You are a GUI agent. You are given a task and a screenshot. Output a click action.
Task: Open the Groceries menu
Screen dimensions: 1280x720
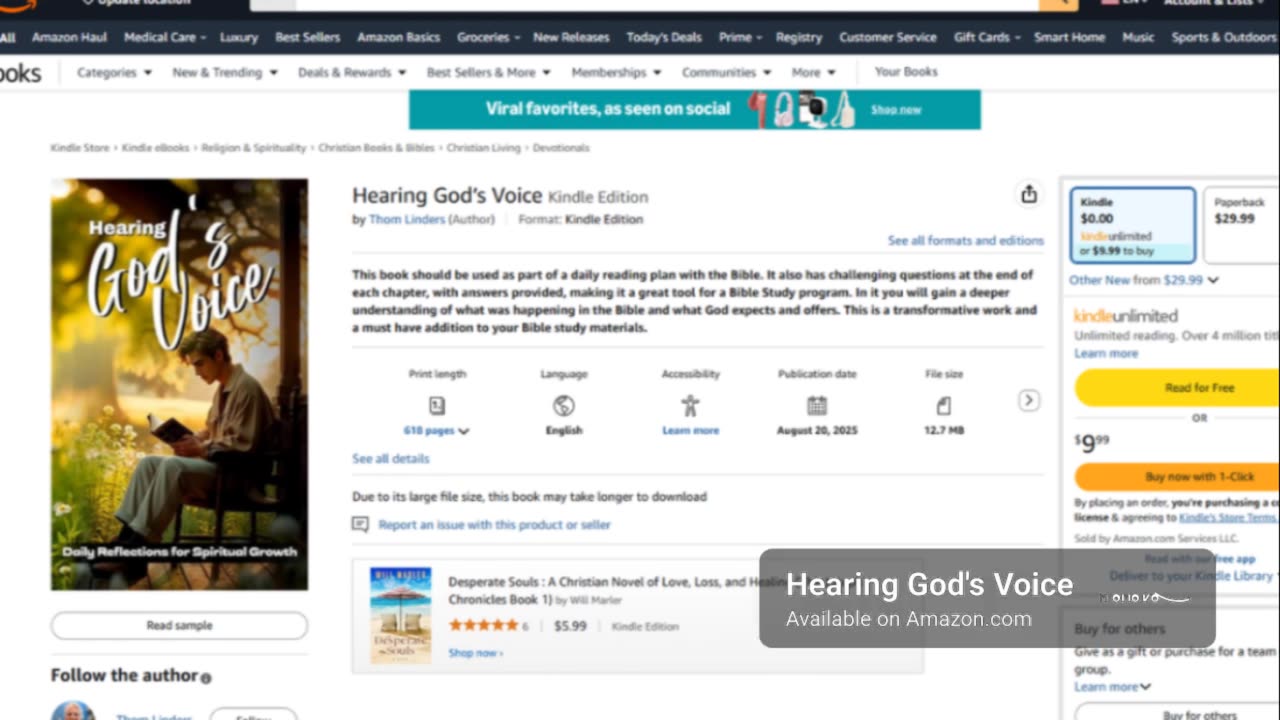pos(488,37)
